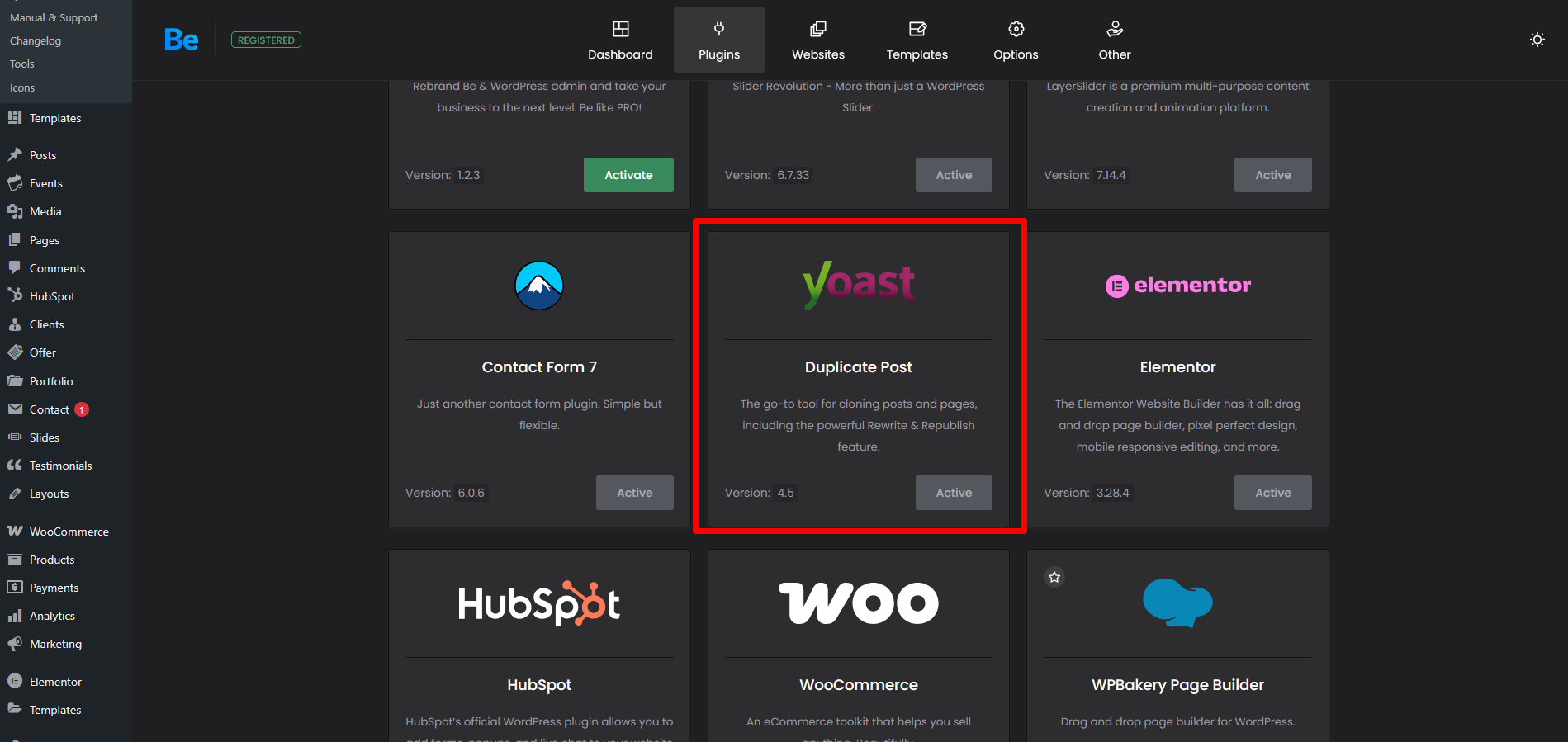Click Active button on Duplicate Post
Image resolution: width=1568 pixels, height=742 pixels.
[x=954, y=493]
